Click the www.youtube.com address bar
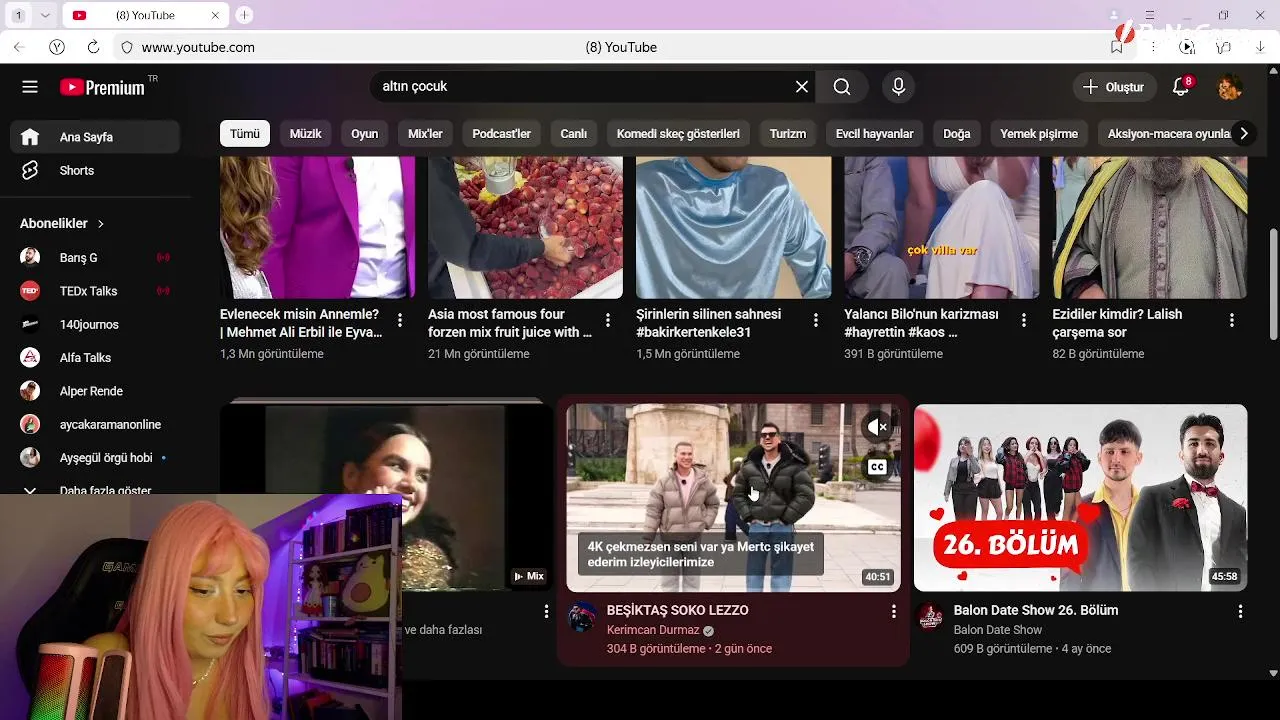The height and width of the screenshot is (720, 1280). coord(198,47)
